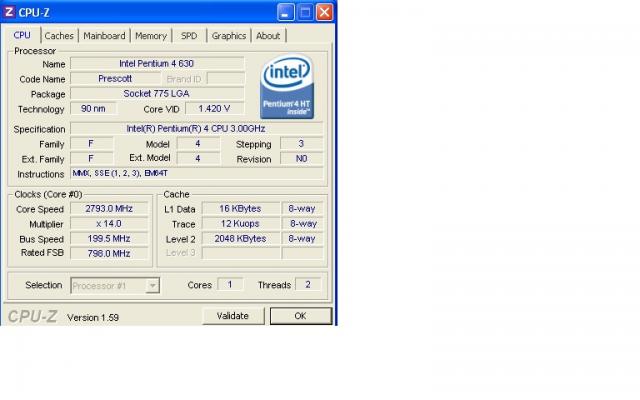Viewport: 640px width, 400px height.
Task: Close the CPU-Z window
Action: (x=325, y=13)
